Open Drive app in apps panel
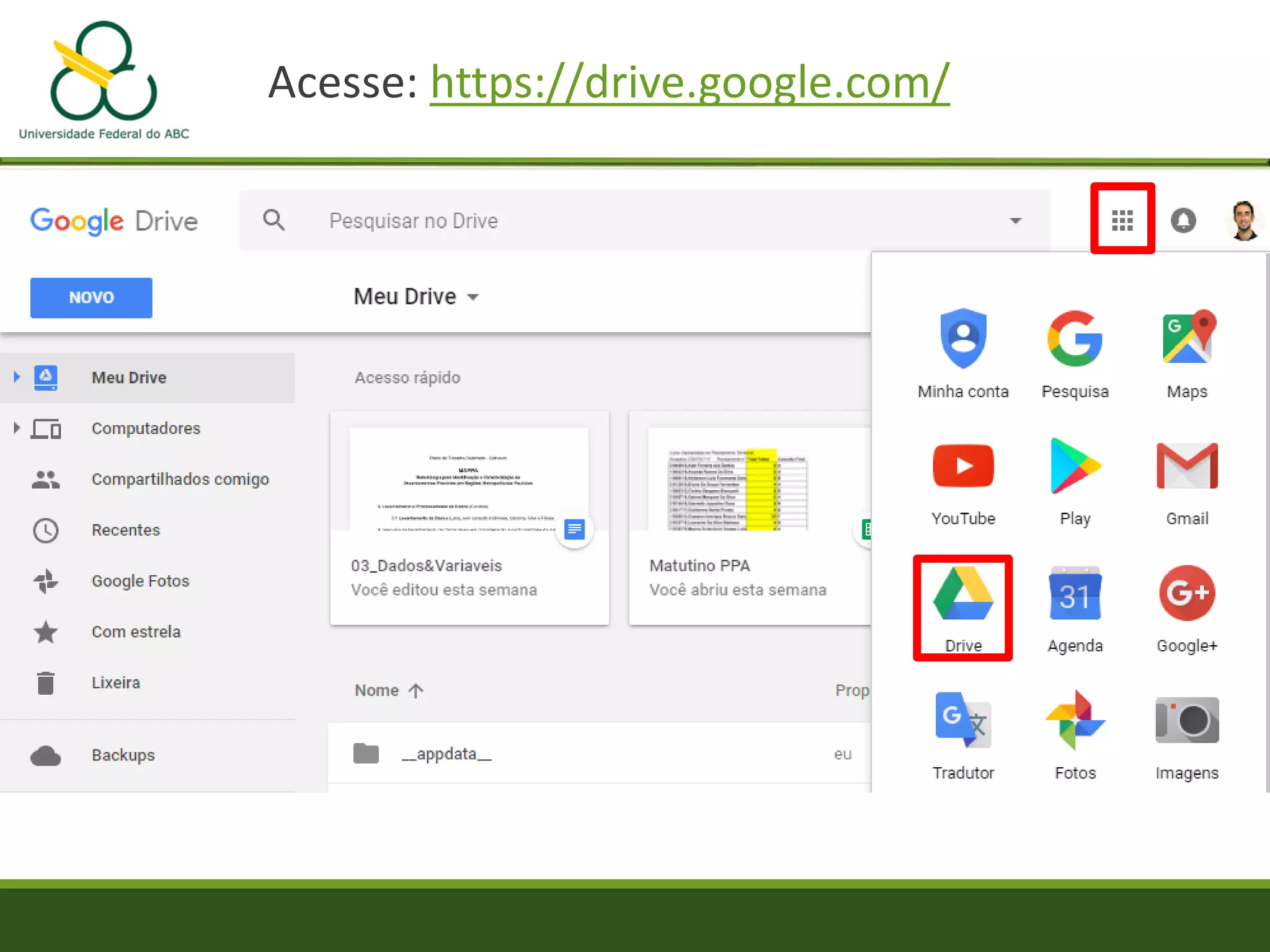The image size is (1270, 952). tap(963, 609)
